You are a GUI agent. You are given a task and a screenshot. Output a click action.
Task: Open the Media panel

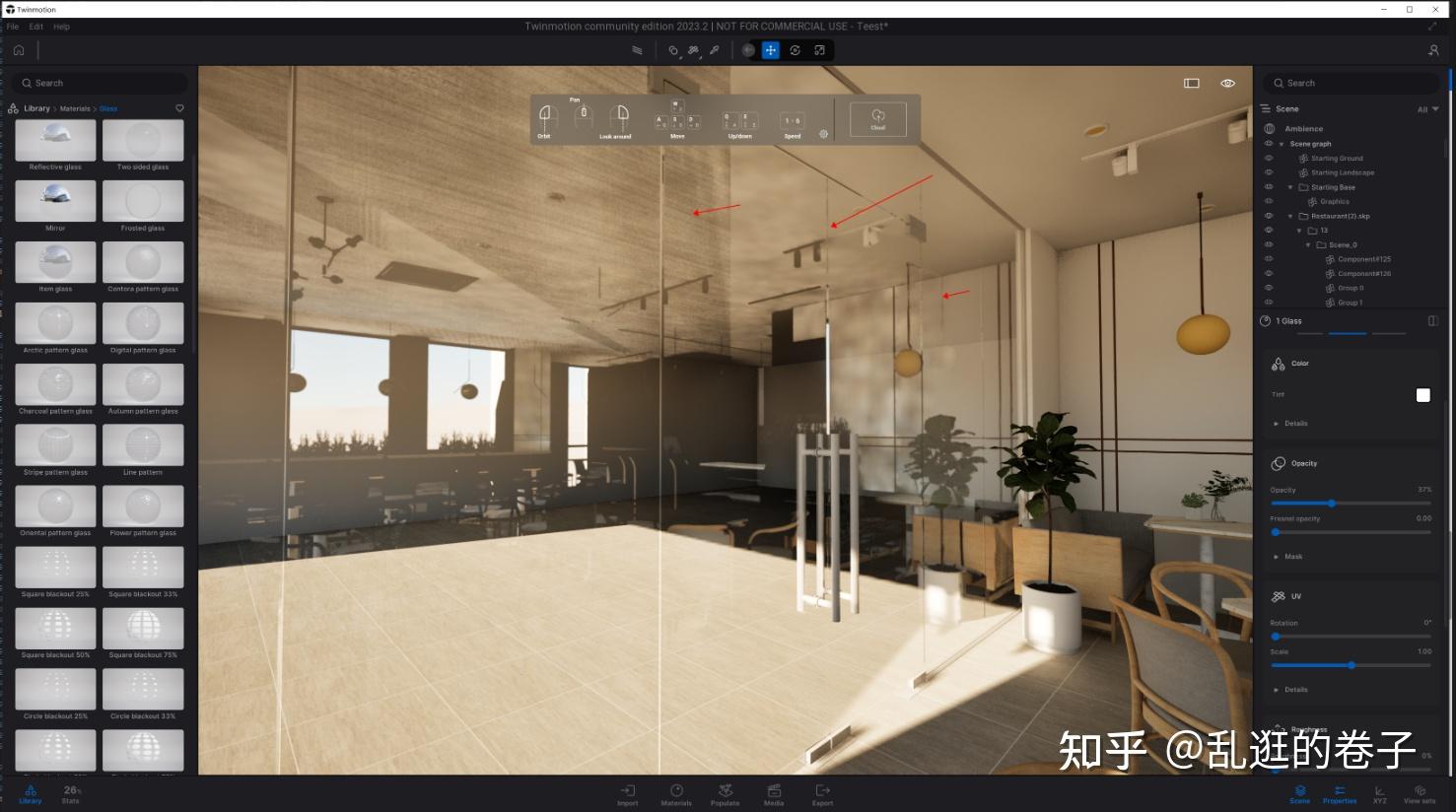[773, 793]
